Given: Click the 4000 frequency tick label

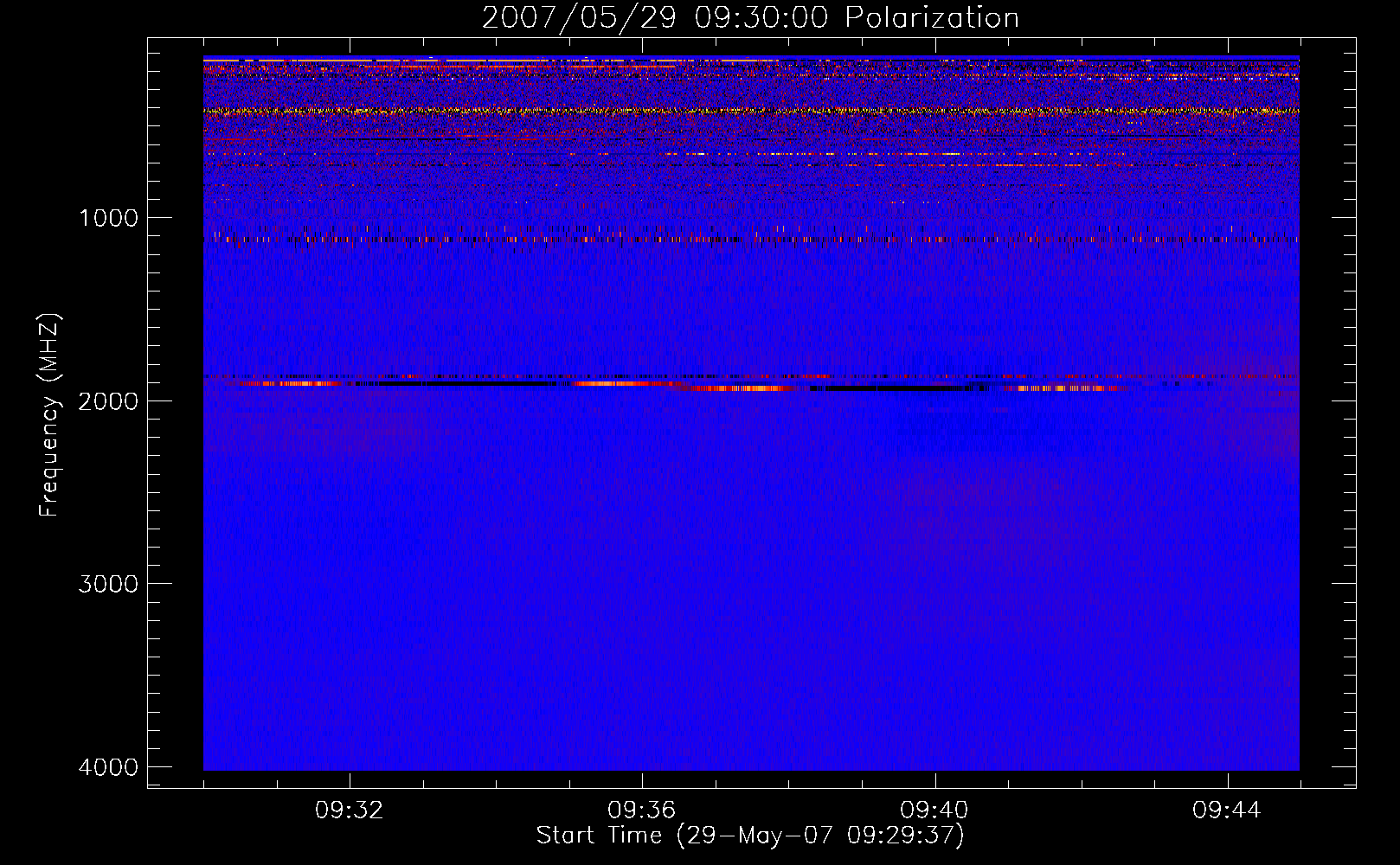Looking at the screenshot, I should tap(109, 767).
